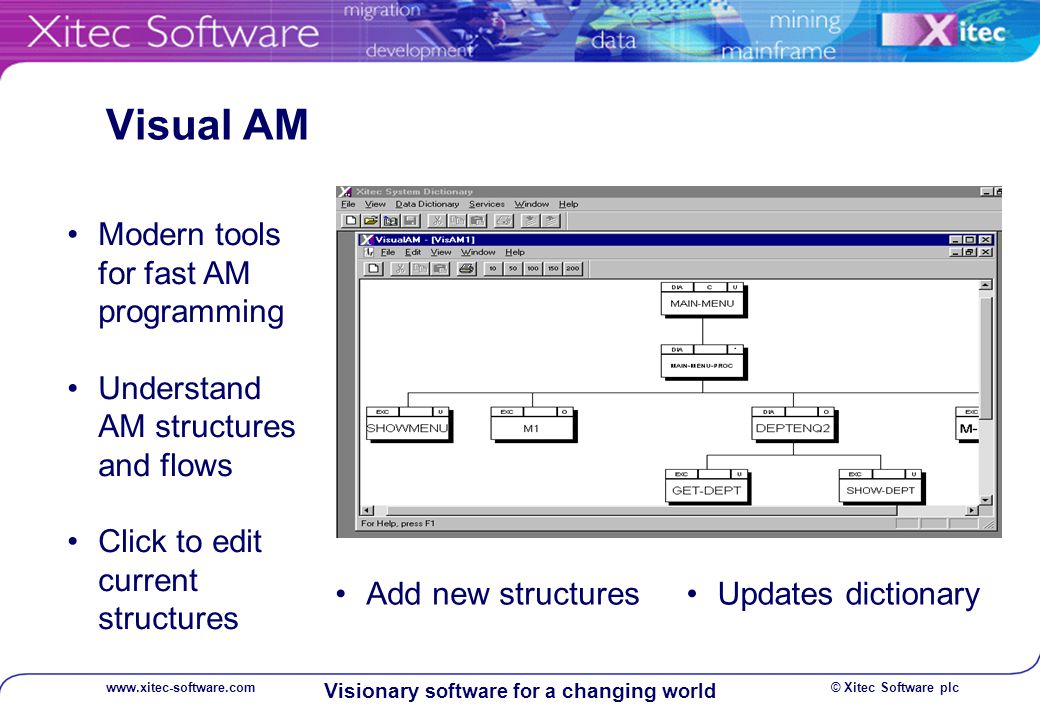Click horizontal scrollbar right arrow
Viewport: 1040px width, 720px height.
(972, 510)
